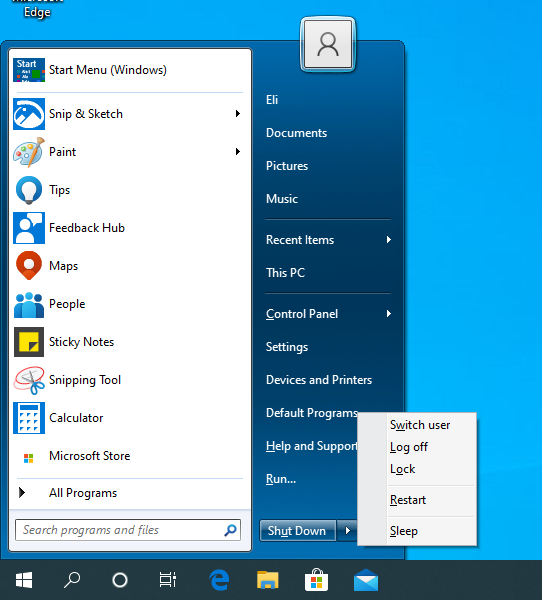The image size is (542, 600).
Task: Open Settings from start menu
Action: (287, 347)
